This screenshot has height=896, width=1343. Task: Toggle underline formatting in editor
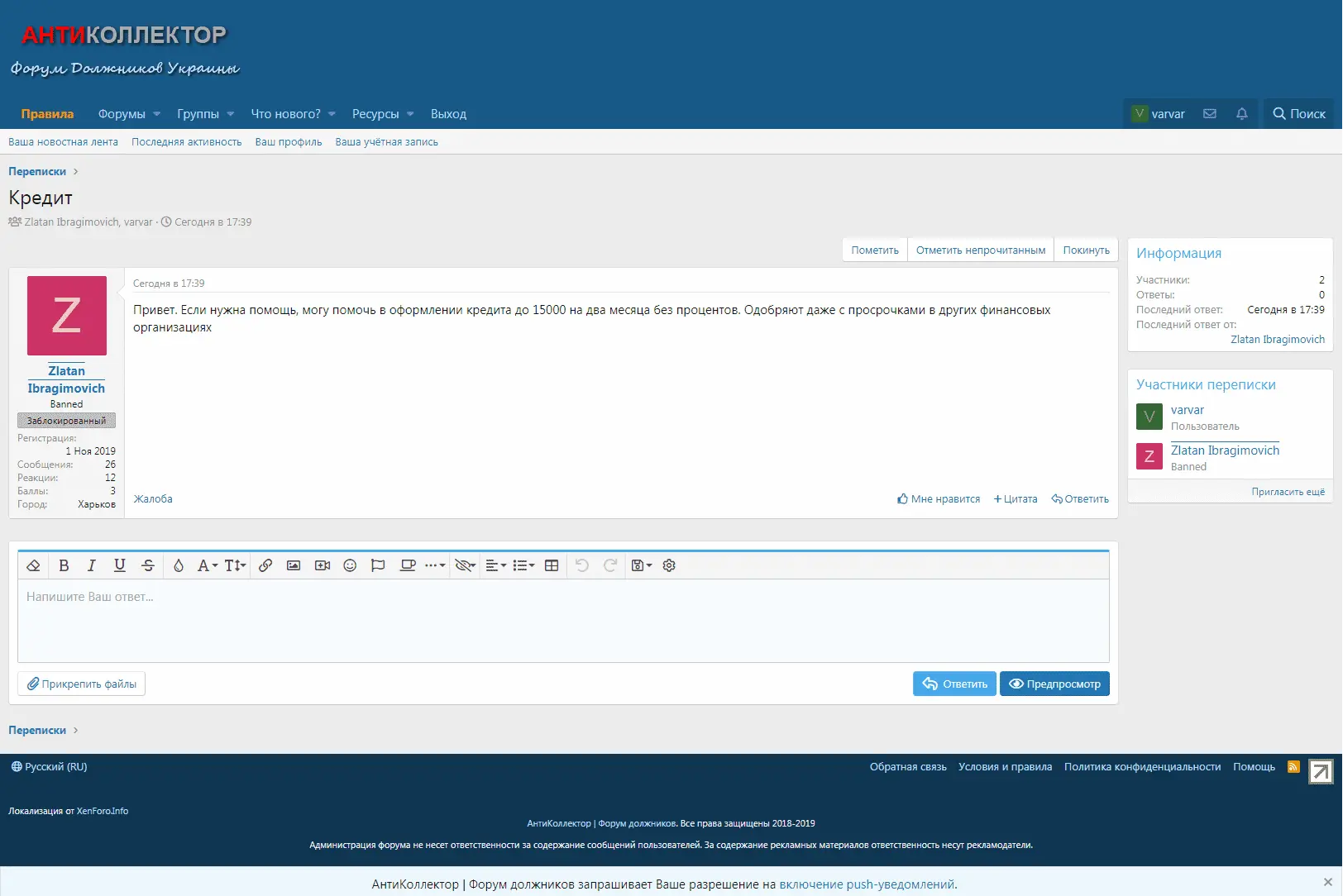(x=120, y=565)
